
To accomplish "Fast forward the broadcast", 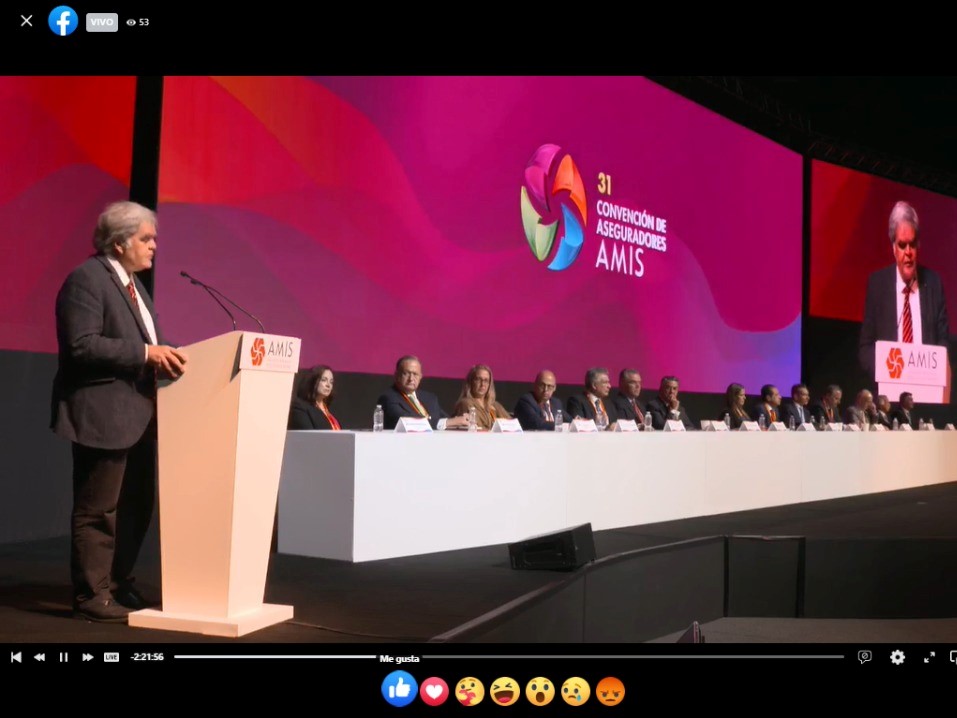I will tap(87, 657).
